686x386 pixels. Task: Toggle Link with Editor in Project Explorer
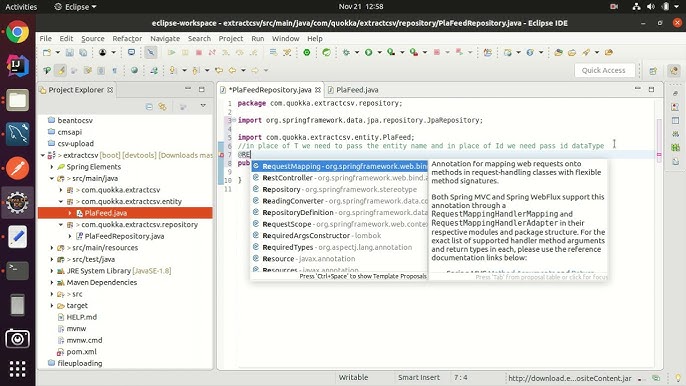click(162, 106)
